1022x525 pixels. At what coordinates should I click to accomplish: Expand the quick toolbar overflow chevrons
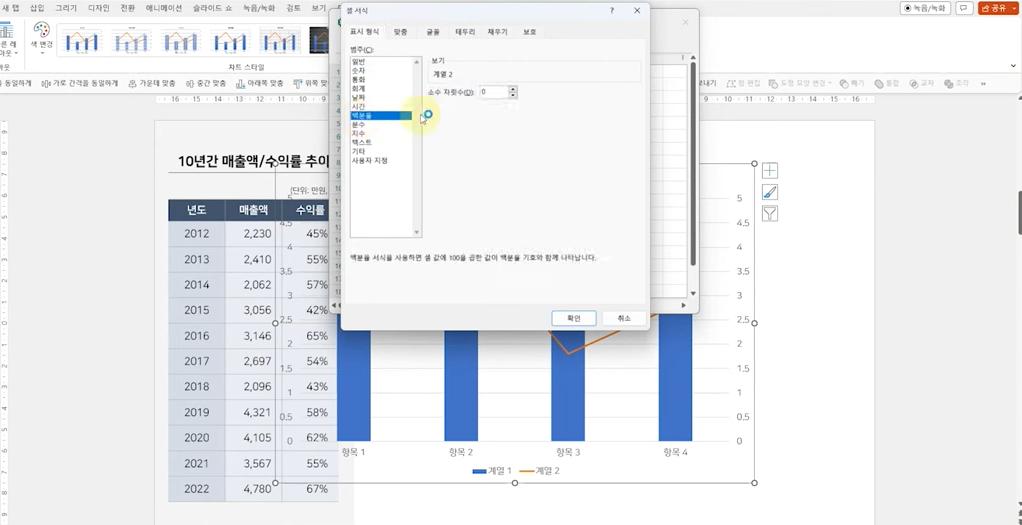click(x=983, y=83)
